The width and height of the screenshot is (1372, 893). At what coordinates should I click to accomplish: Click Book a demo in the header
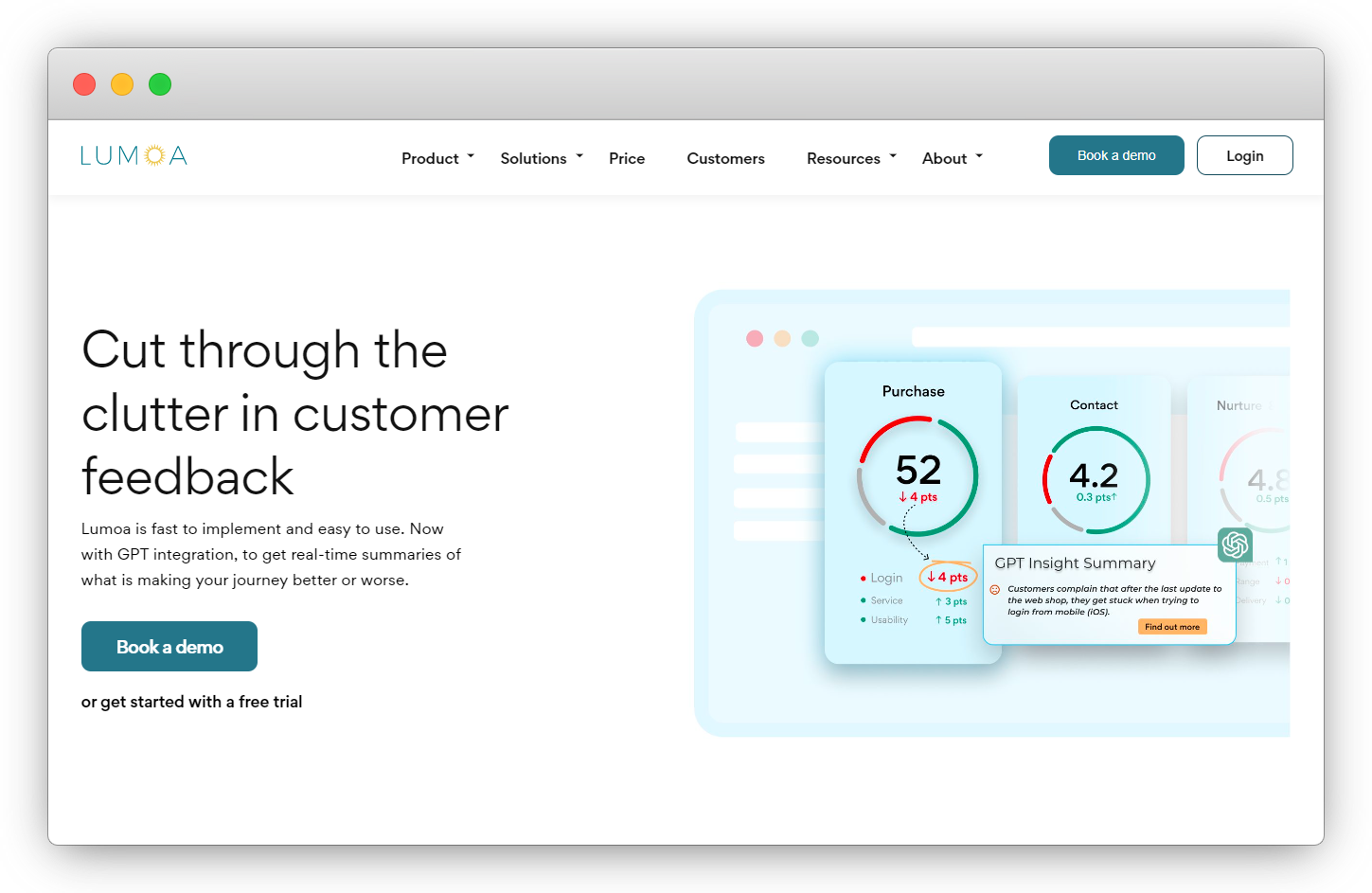1116,155
